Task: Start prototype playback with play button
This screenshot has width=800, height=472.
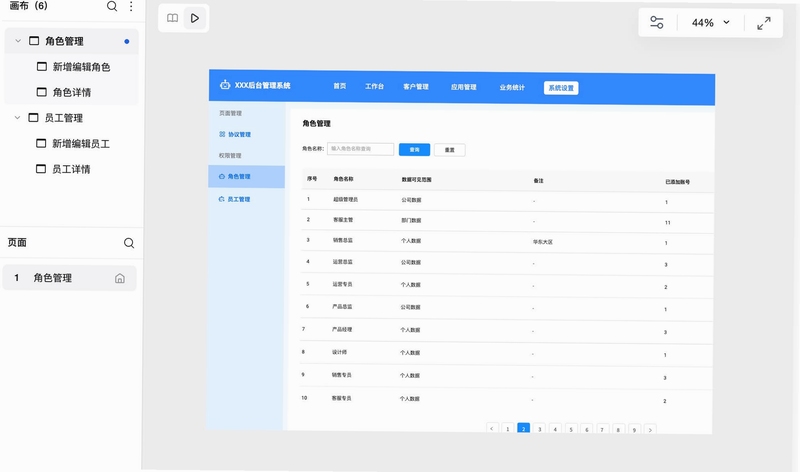Action: pyautogui.click(x=194, y=18)
